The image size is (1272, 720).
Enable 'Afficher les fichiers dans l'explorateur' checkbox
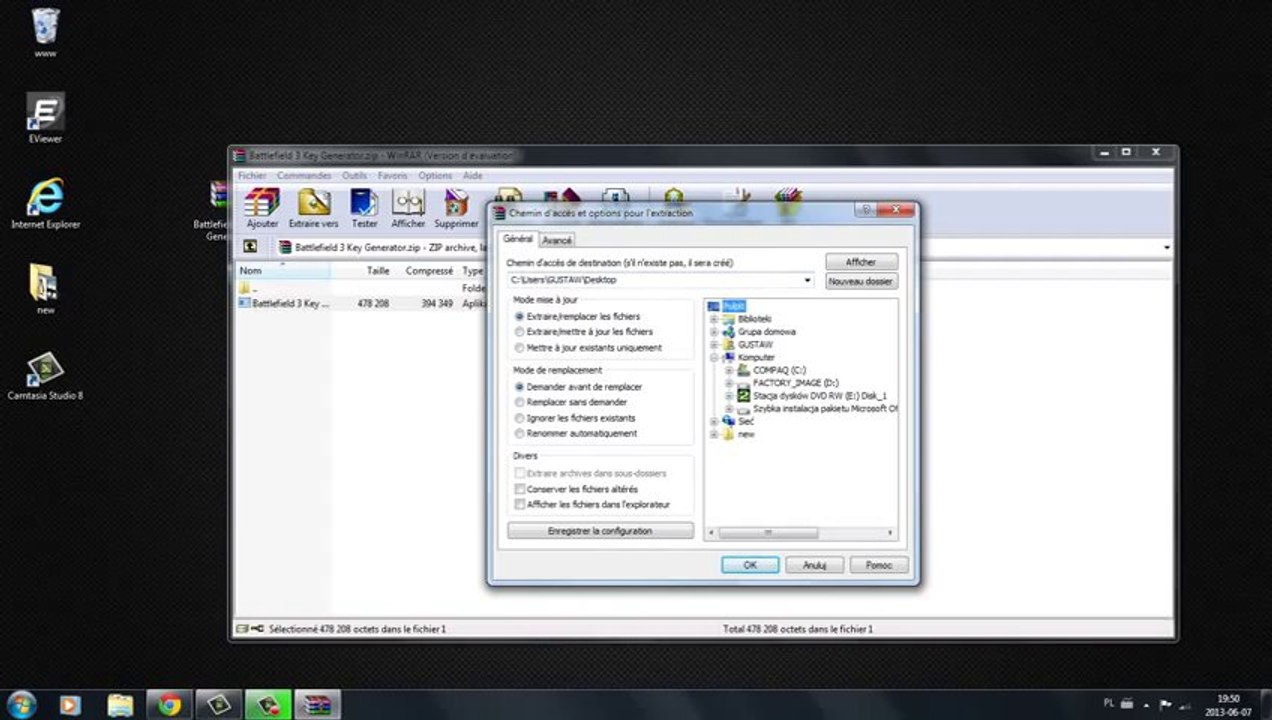pos(519,505)
